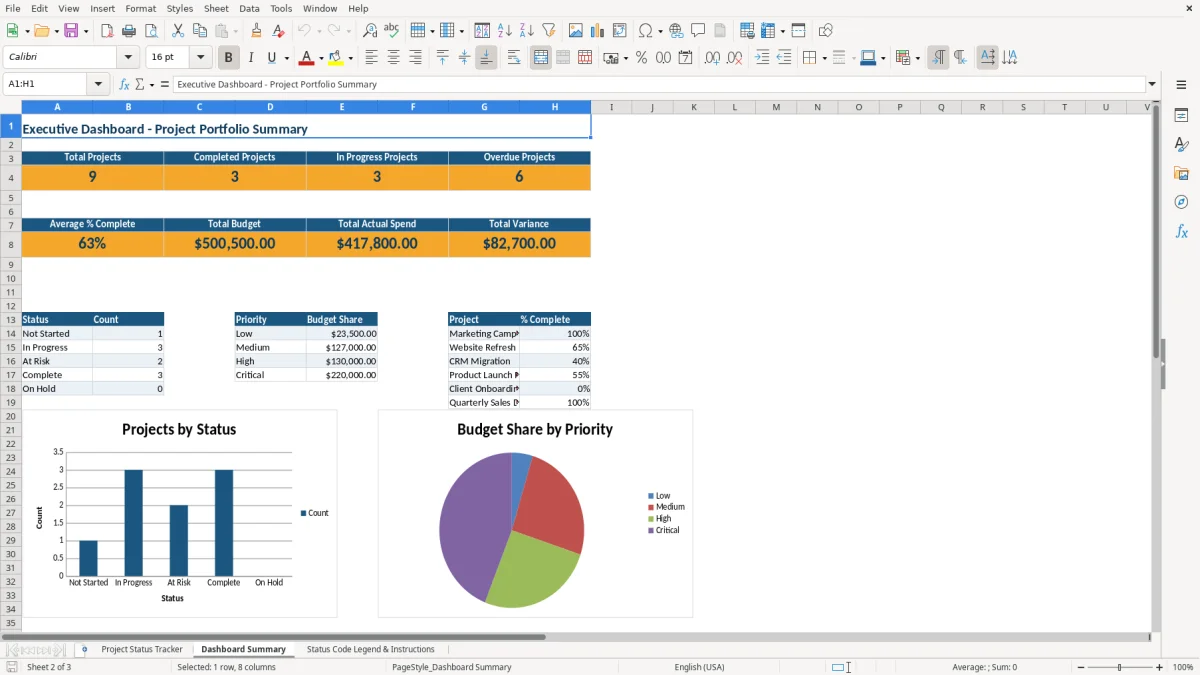Open the sidebar Gallery panel icon

(x=1181, y=174)
